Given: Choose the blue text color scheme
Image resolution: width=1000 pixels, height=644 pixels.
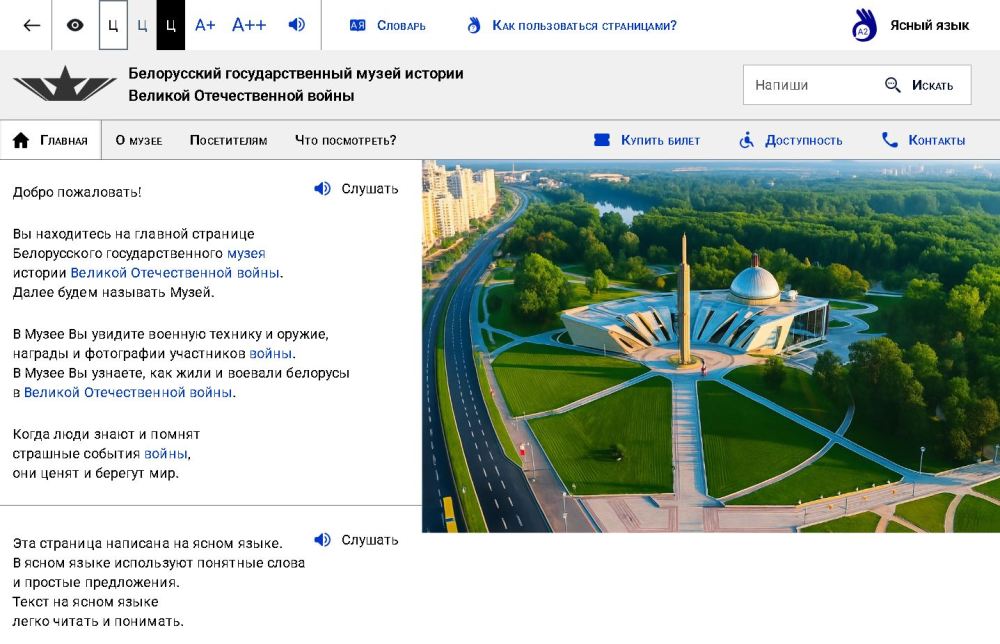Looking at the screenshot, I should coord(142,25).
